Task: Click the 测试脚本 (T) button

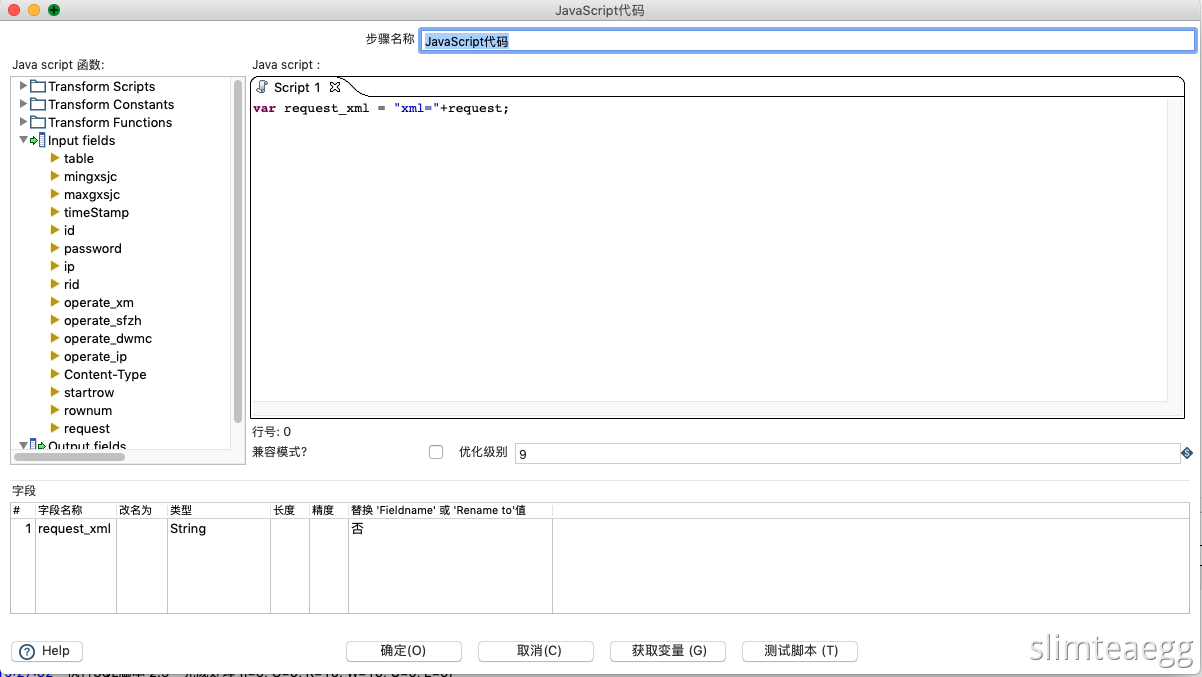Action: tap(800, 651)
